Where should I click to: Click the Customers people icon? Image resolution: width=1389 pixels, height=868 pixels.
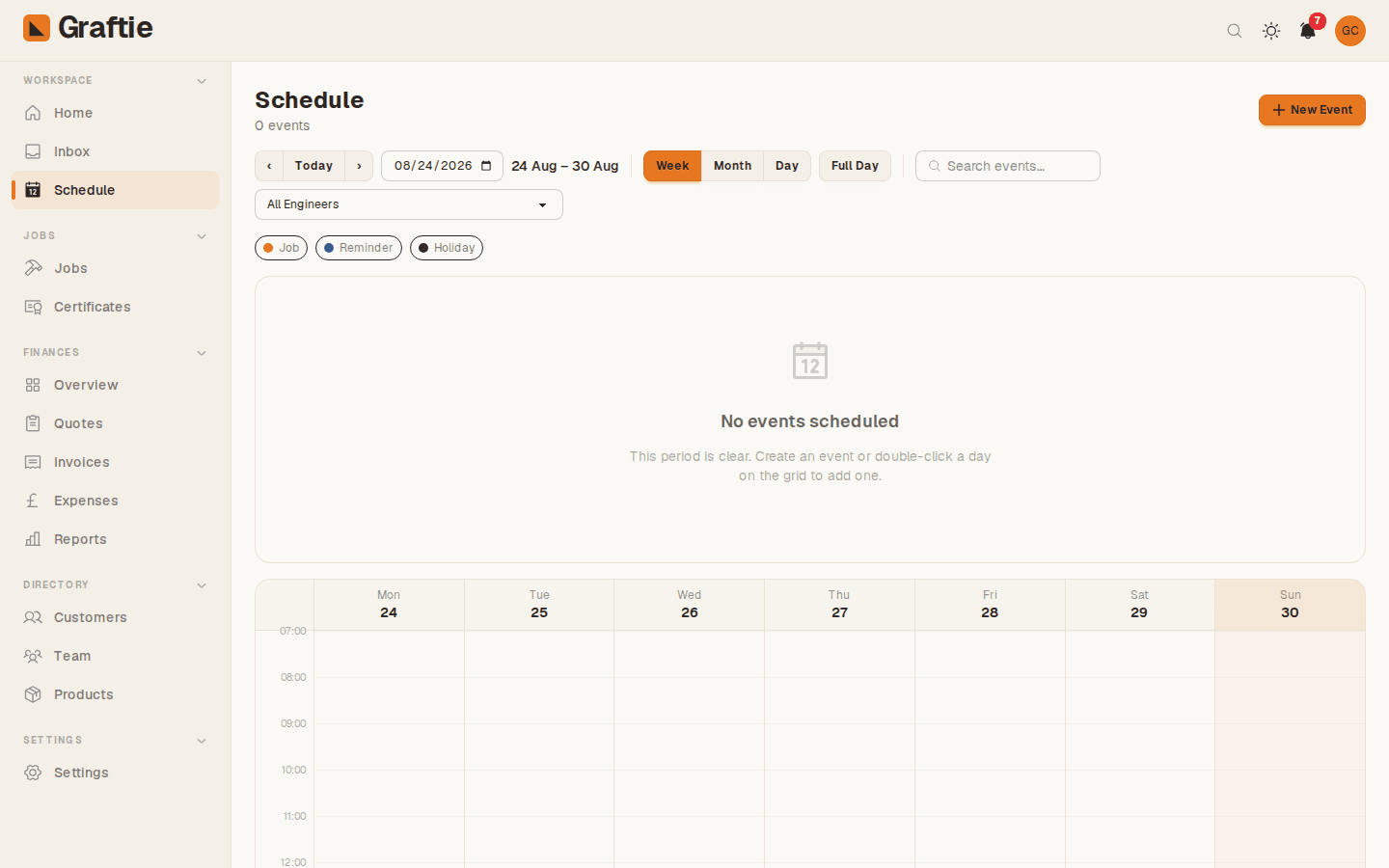pos(33,617)
